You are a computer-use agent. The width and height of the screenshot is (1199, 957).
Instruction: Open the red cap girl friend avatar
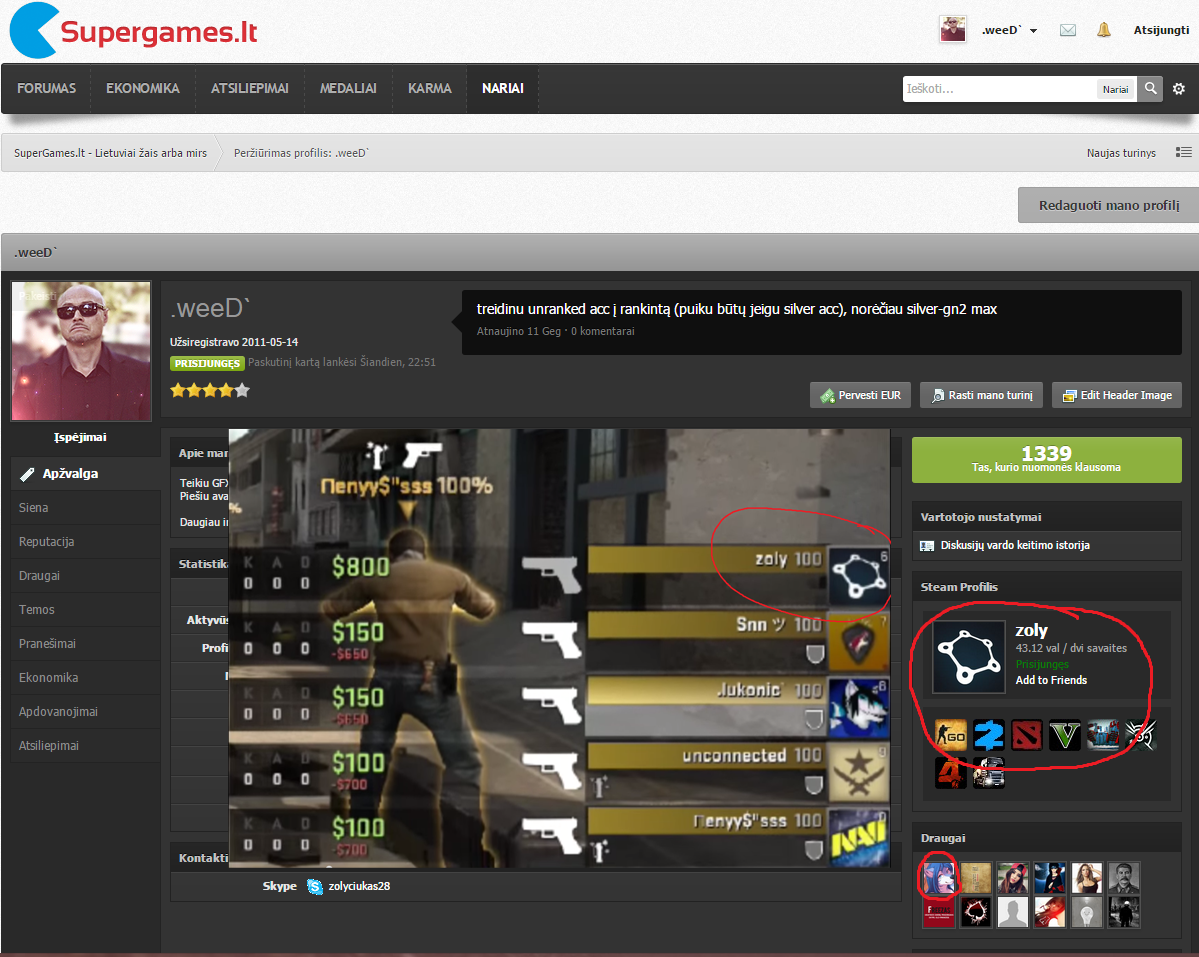pyautogui.click(x=1012, y=878)
